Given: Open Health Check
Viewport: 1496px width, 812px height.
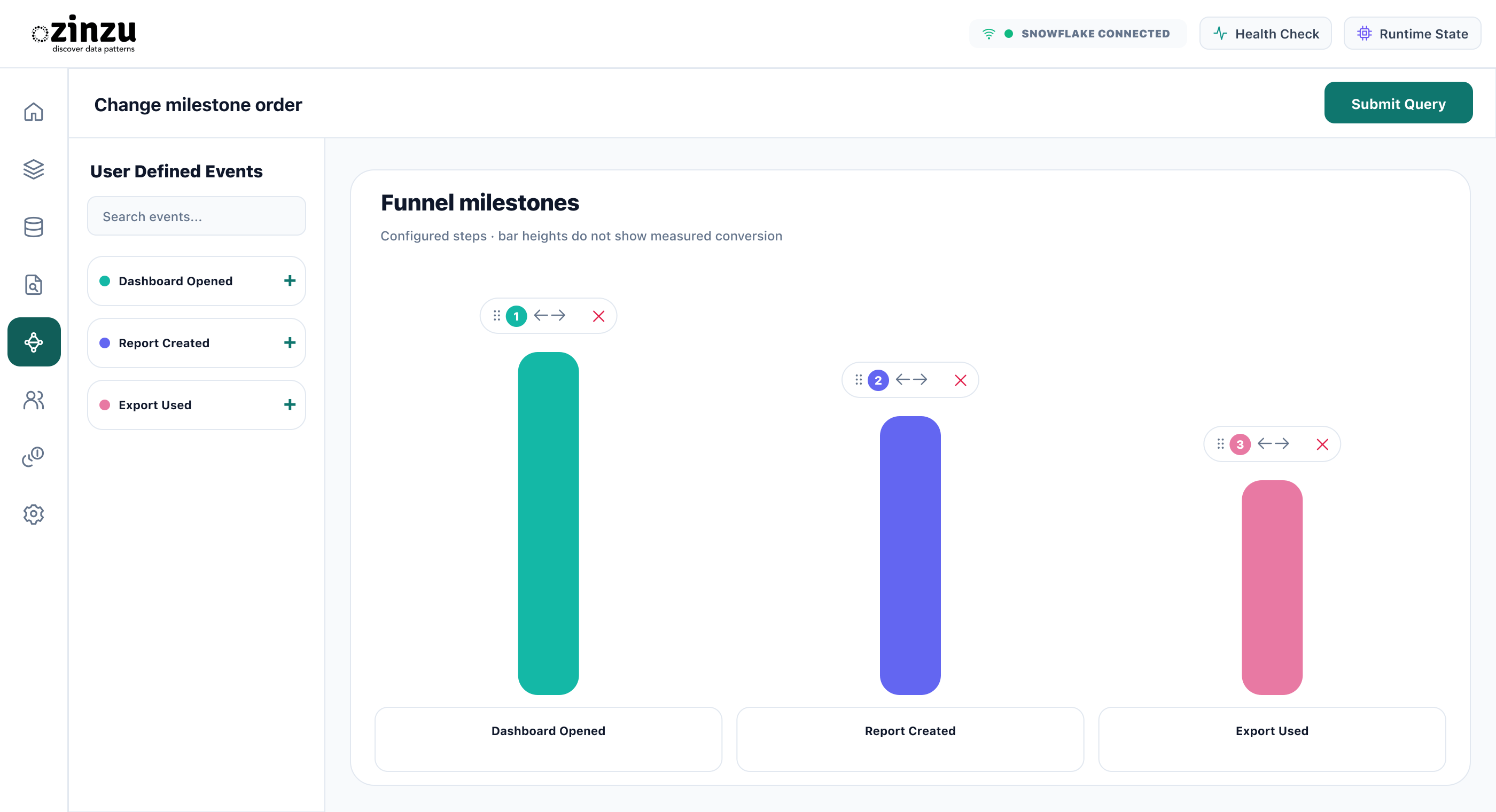Looking at the screenshot, I should coord(1265,34).
